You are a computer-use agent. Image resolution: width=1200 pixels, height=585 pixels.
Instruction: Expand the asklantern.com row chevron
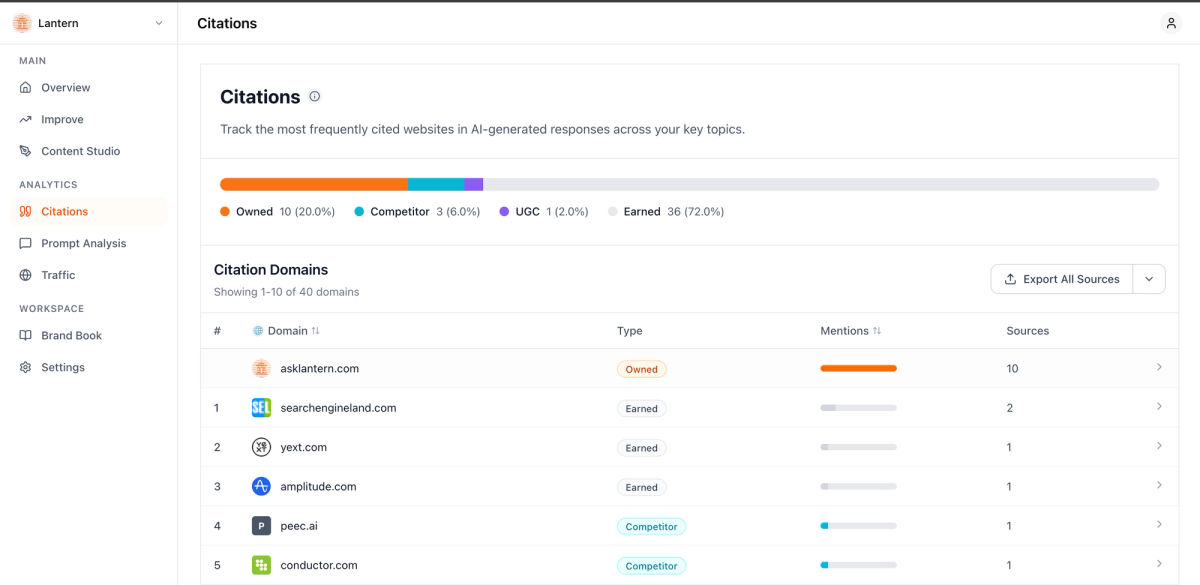tap(1159, 368)
